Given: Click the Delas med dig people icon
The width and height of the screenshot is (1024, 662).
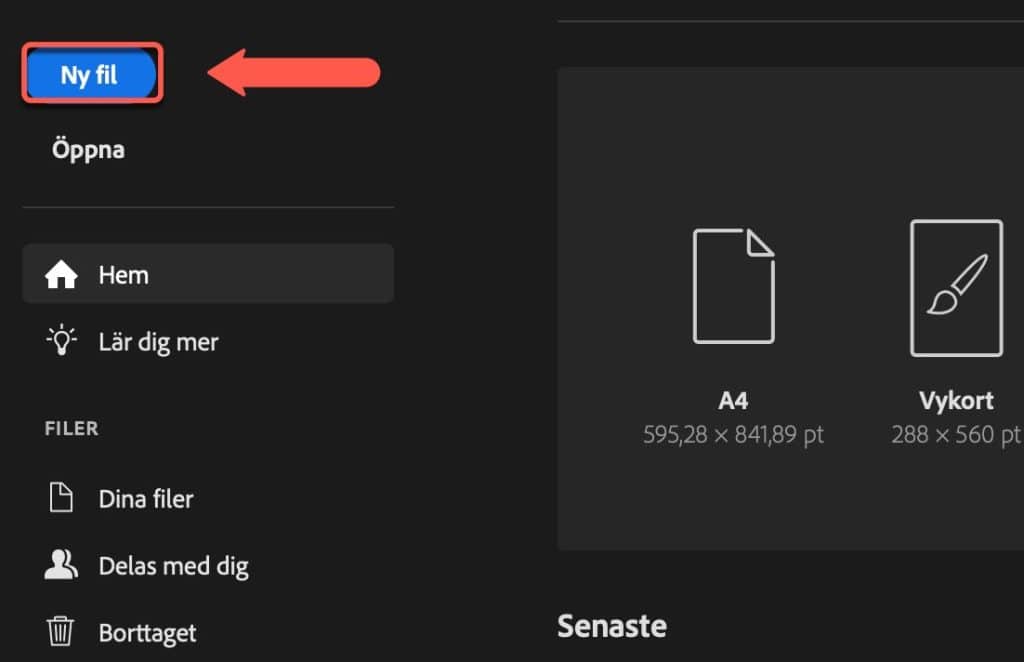Looking at the screenshot, I should (x=61, y=565).
